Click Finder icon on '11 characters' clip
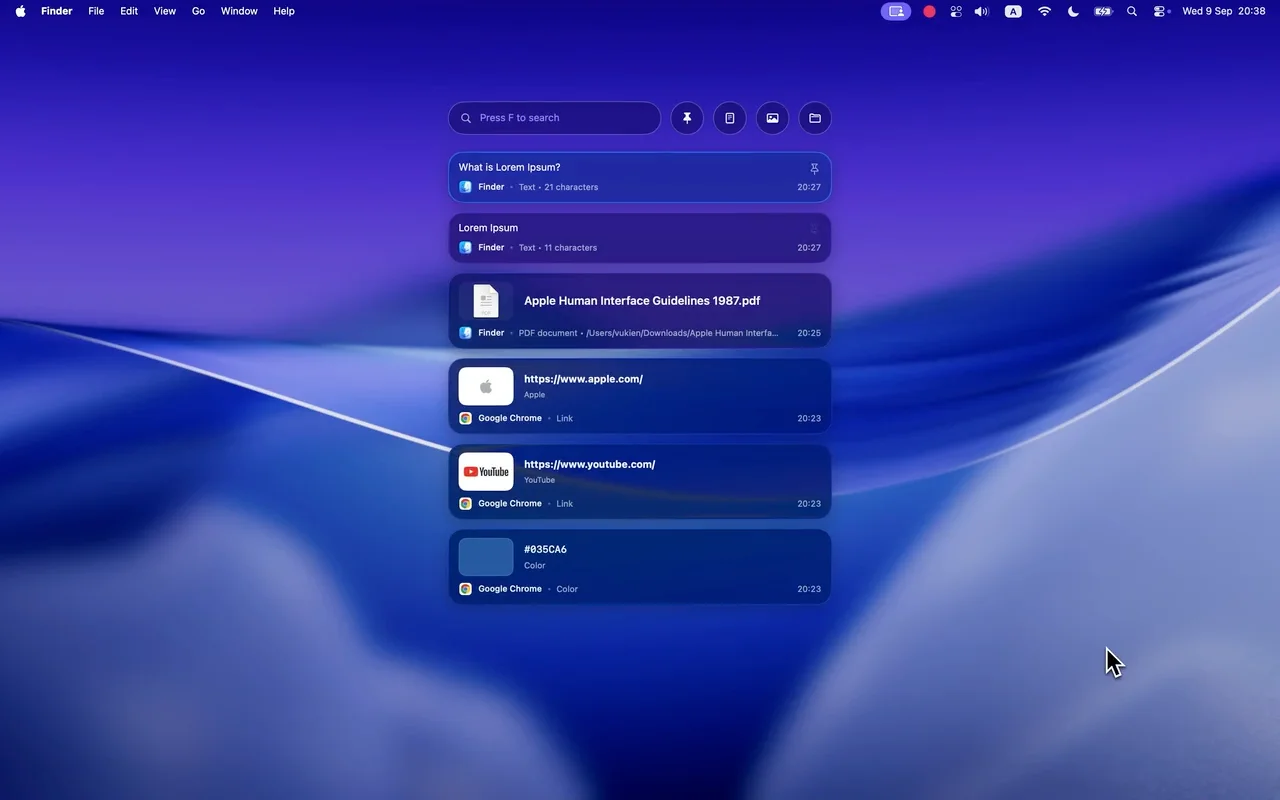 pos(465,247)
